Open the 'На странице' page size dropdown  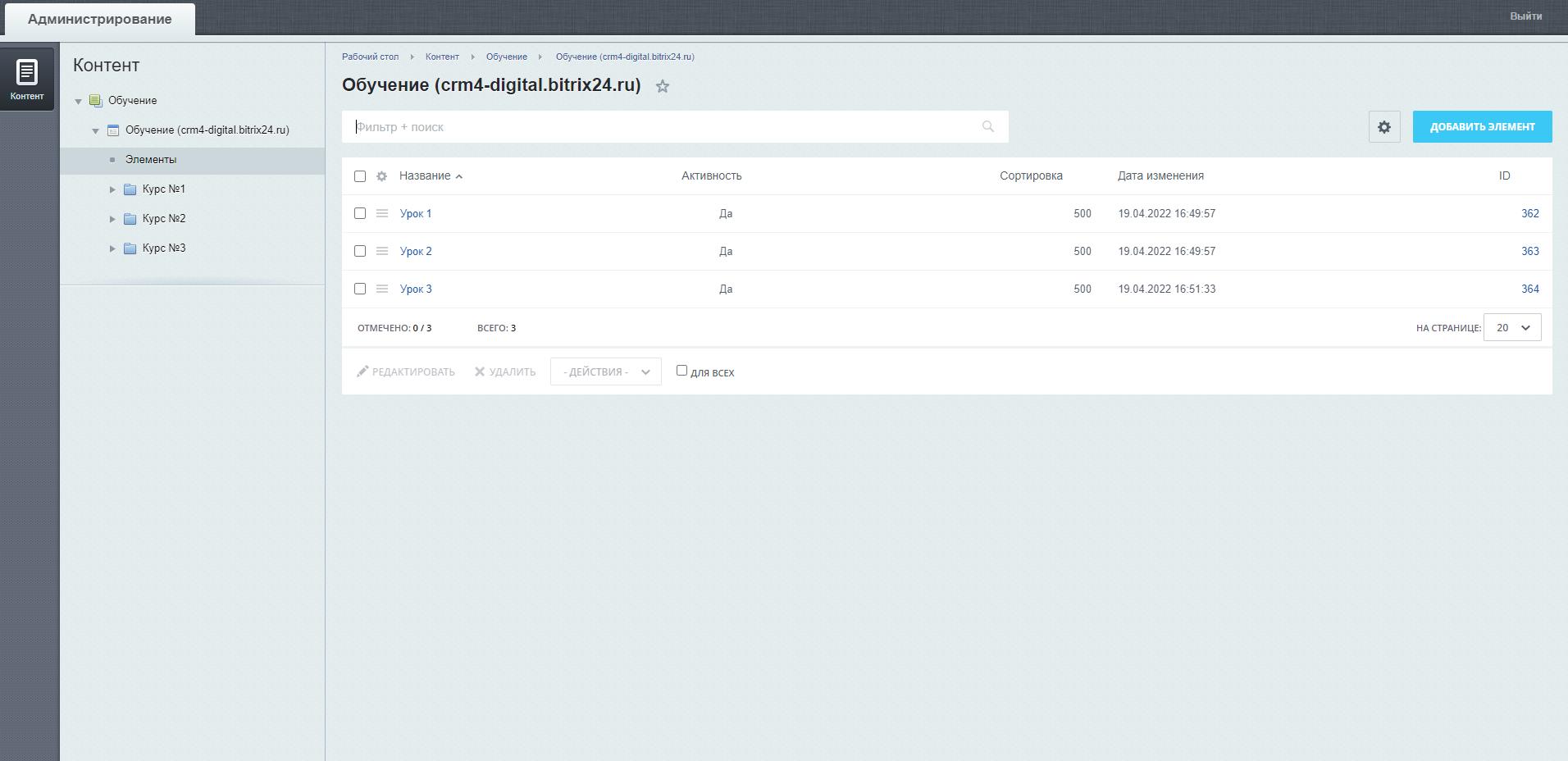tap(1511, 327)
